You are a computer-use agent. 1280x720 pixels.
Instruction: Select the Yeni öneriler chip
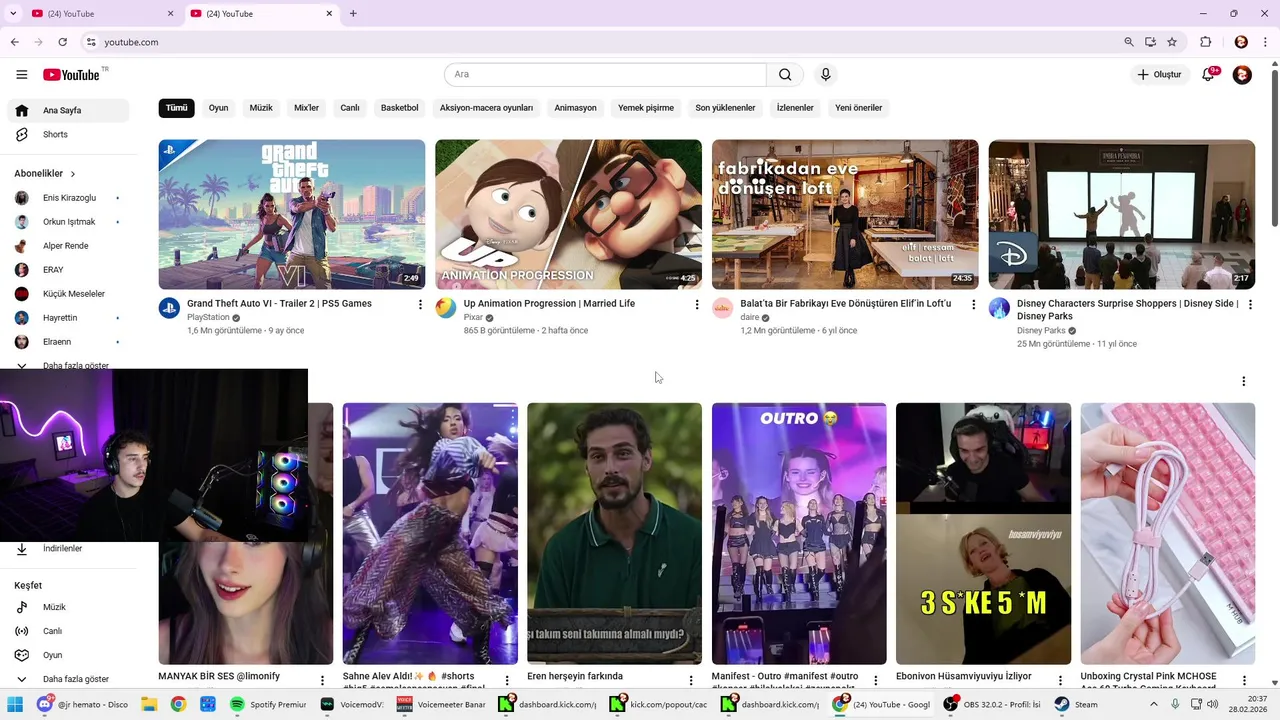[859, 108]
